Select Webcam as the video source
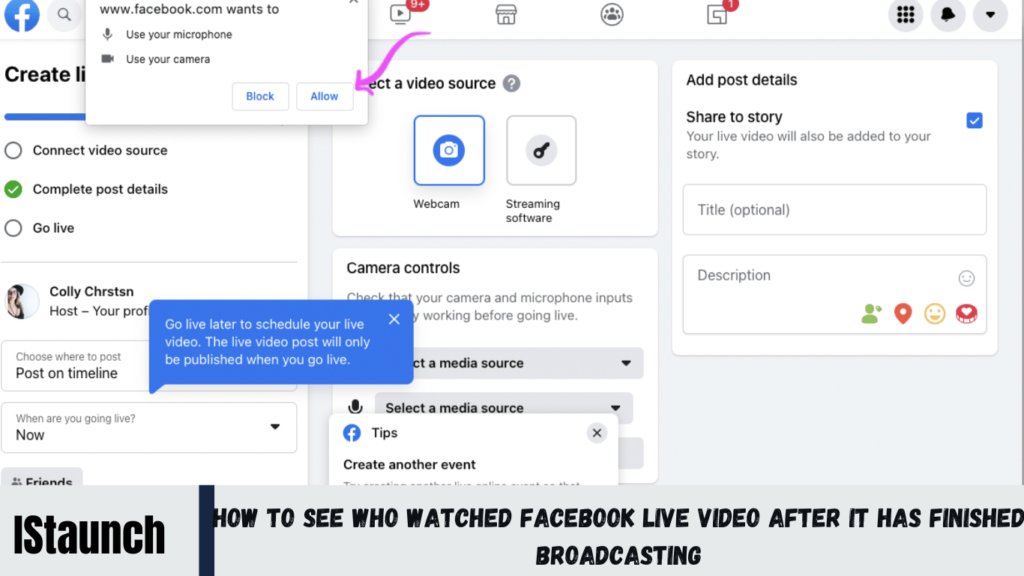 (449, 151)
